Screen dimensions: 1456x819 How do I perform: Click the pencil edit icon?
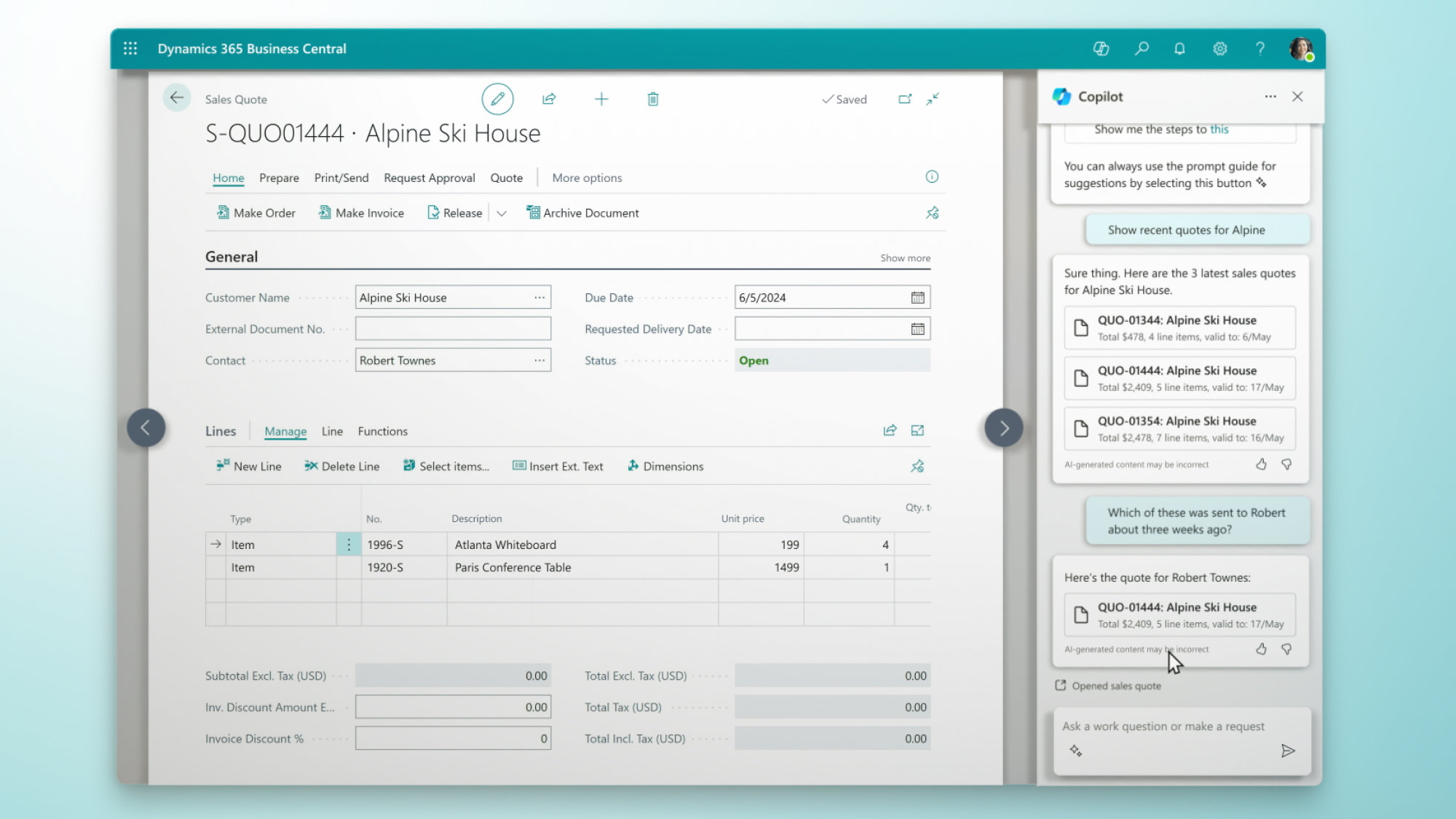497,99
